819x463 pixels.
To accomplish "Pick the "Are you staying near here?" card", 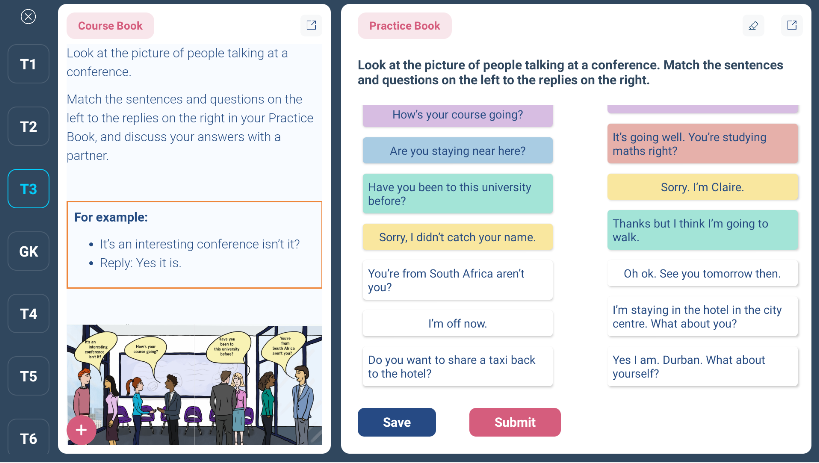I will tap(458, 151).
